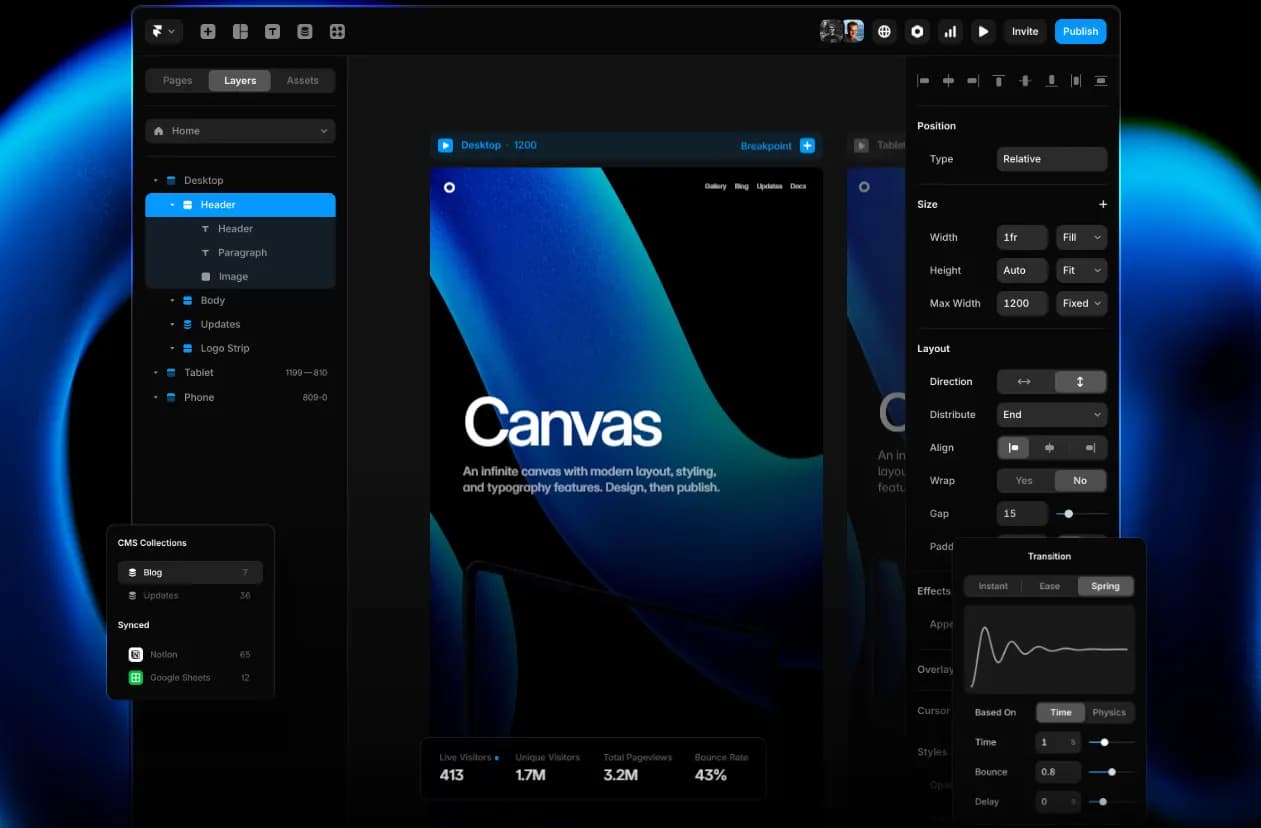This screenshot has width=1261, height=828.
Task: Click the play icon beside Desktop 1200
Action: [445, 146]
